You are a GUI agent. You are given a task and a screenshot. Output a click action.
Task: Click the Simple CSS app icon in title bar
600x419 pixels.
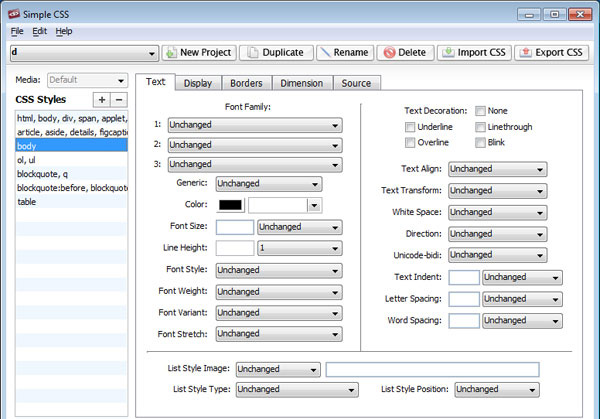14,14
